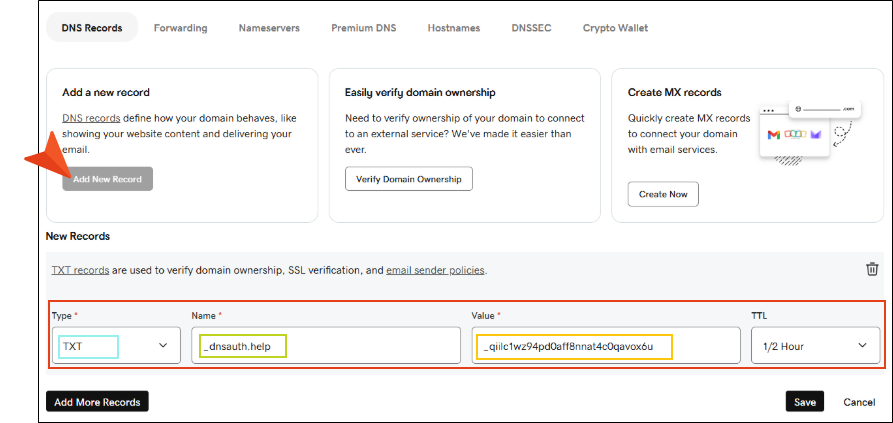Go to the Nameservers tab

coord(269,28)
